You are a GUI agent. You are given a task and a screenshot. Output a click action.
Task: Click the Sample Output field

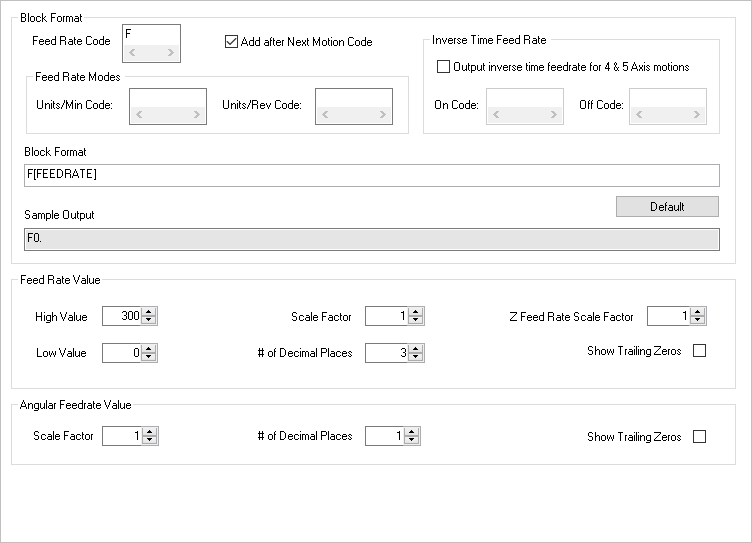372,239
